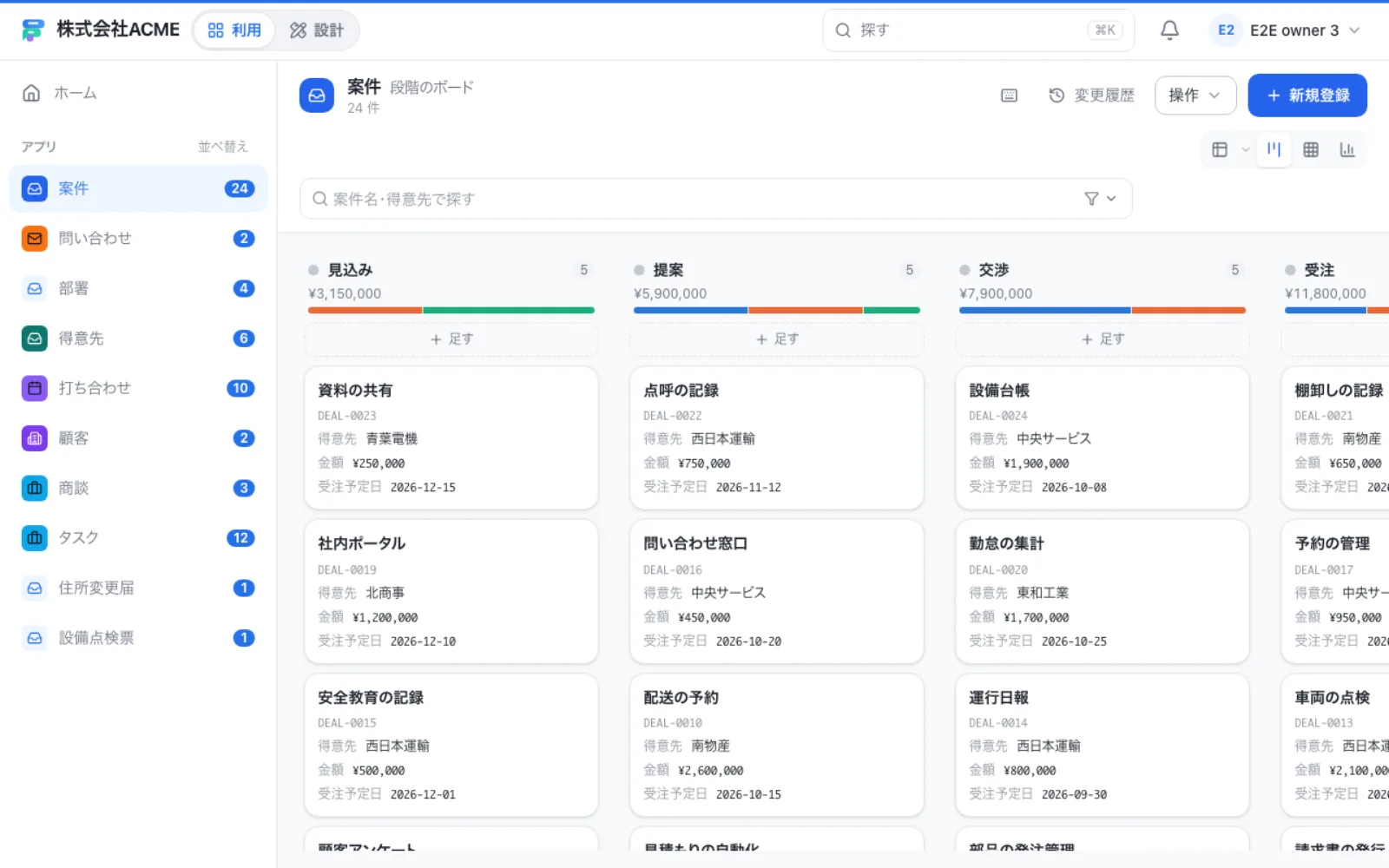This screenshot has height=868, width=1389.
Task: Click the 打ち合わせ calendar icon
Action: [35, 388]
